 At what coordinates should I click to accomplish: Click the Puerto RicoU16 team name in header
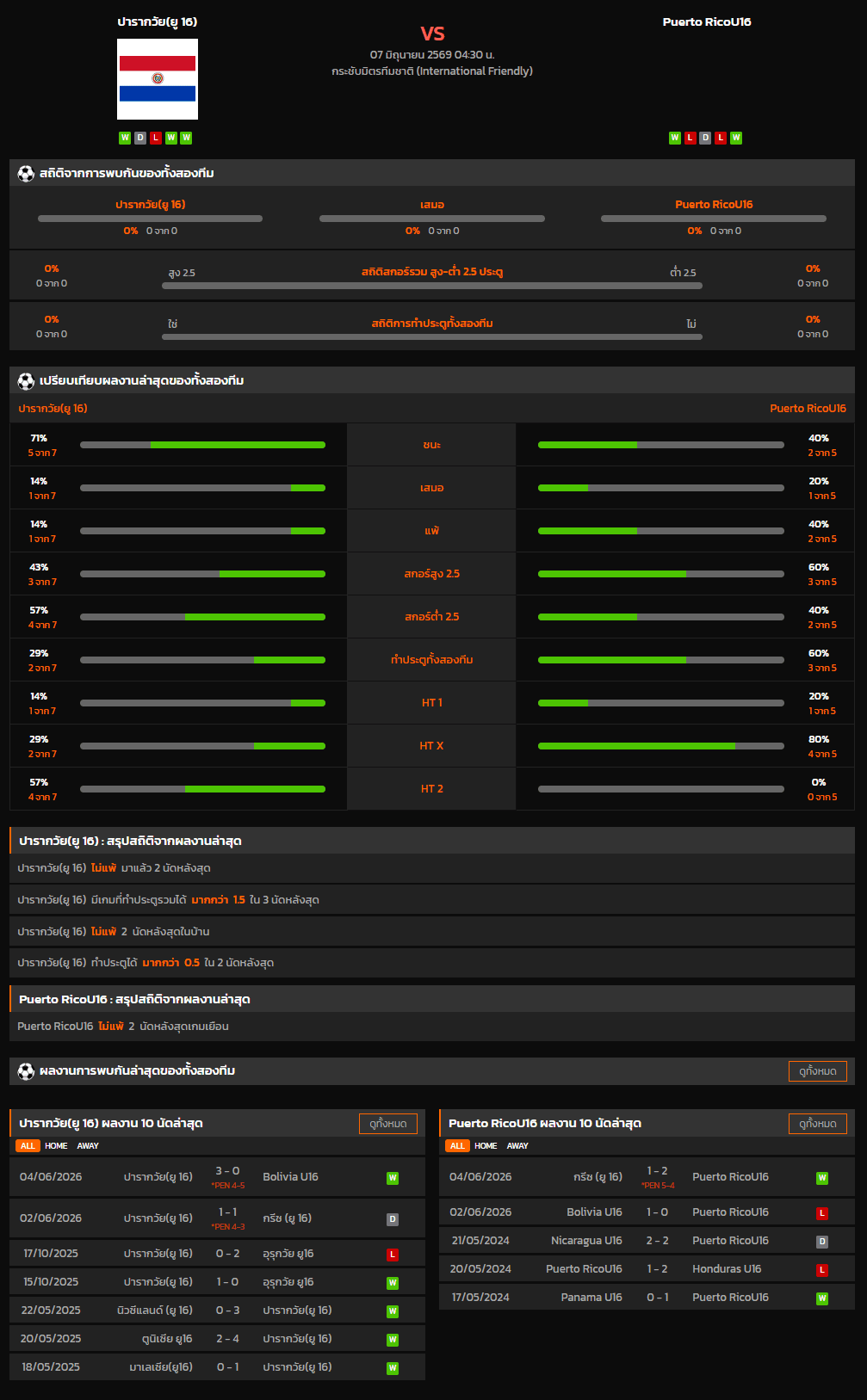(x=707, y=22)
